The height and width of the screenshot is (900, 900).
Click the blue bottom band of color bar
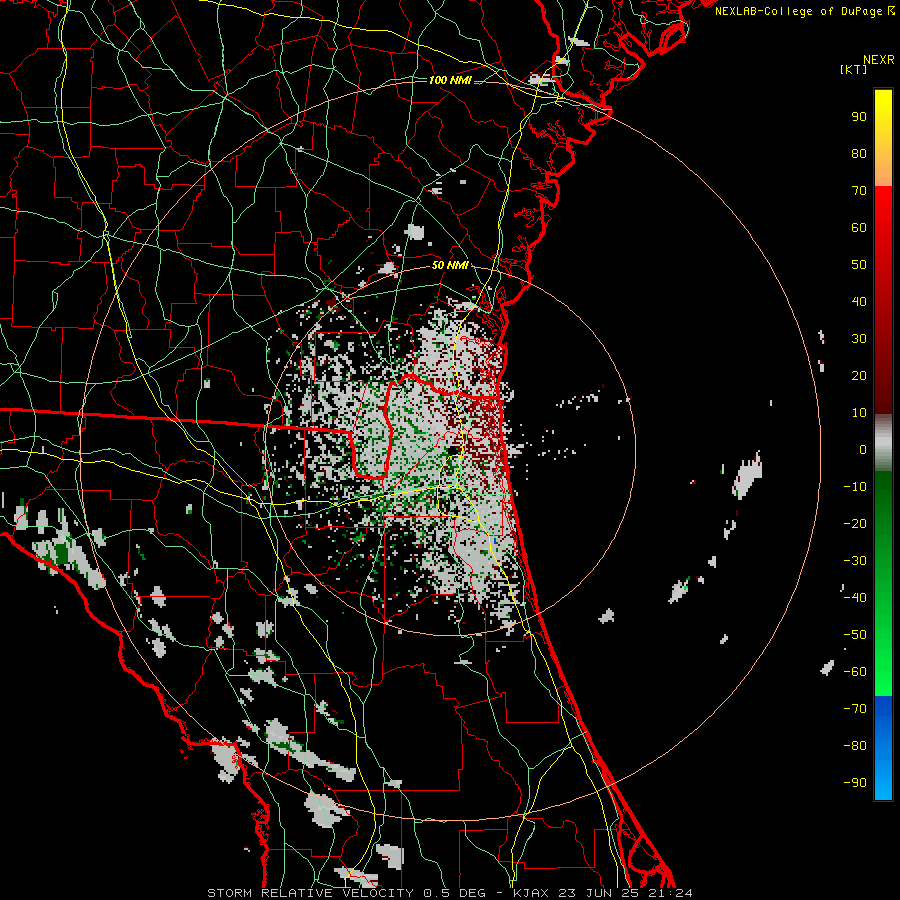883,748
